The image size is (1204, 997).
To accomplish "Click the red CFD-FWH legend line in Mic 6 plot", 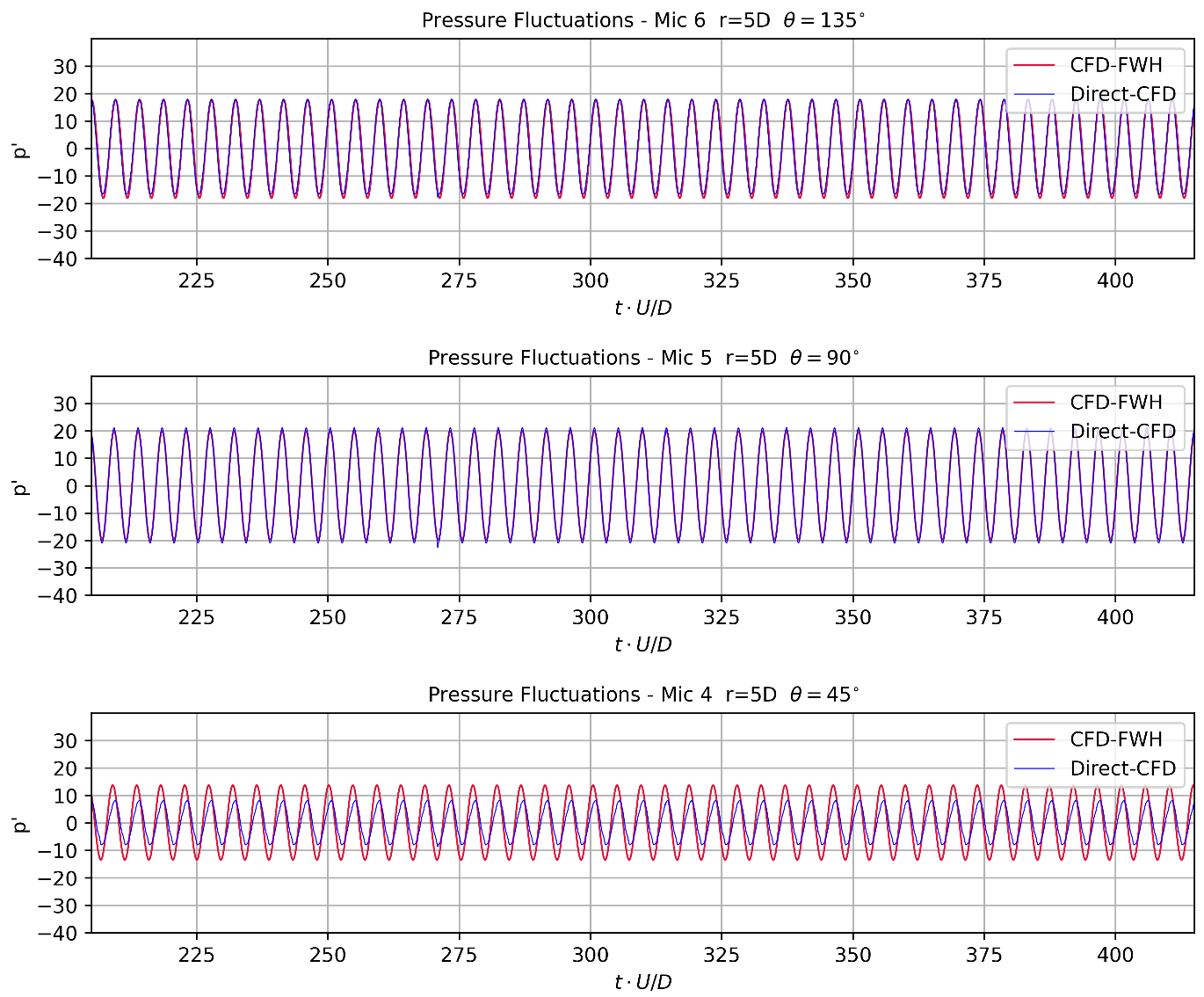I will 1034,65.
